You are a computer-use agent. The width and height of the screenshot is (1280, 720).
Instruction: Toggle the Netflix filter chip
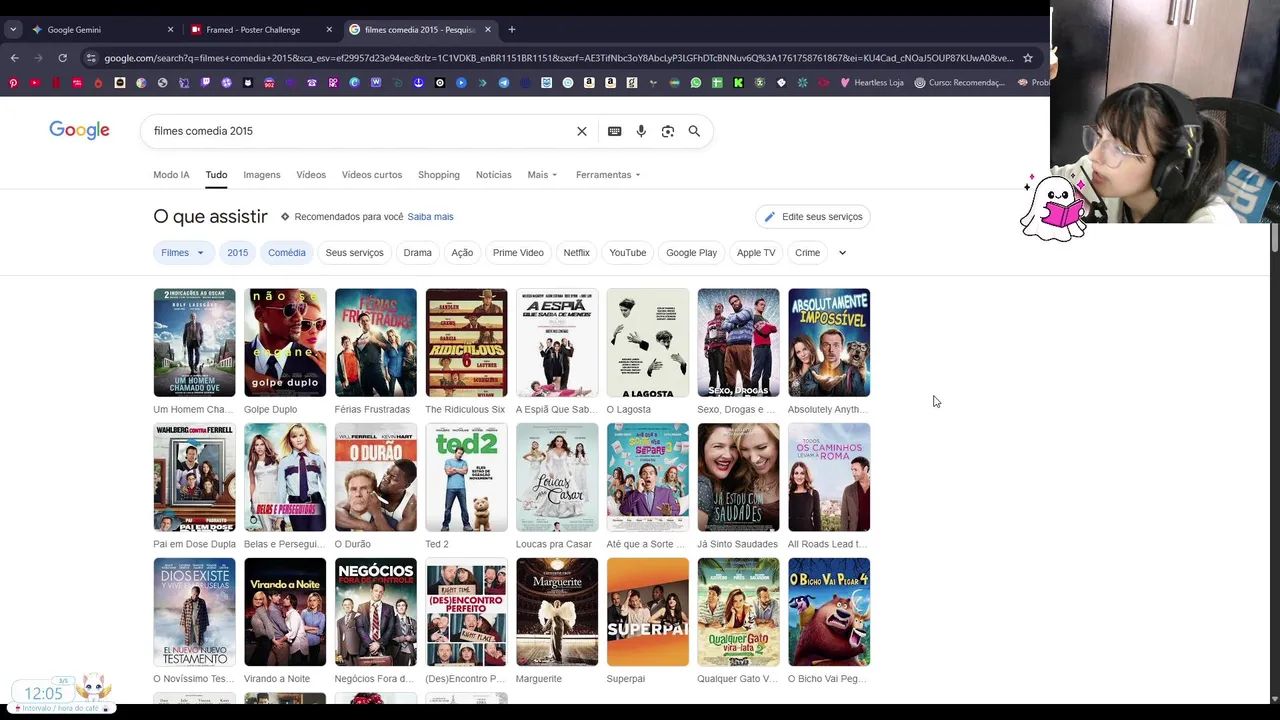tap(577, 253)
